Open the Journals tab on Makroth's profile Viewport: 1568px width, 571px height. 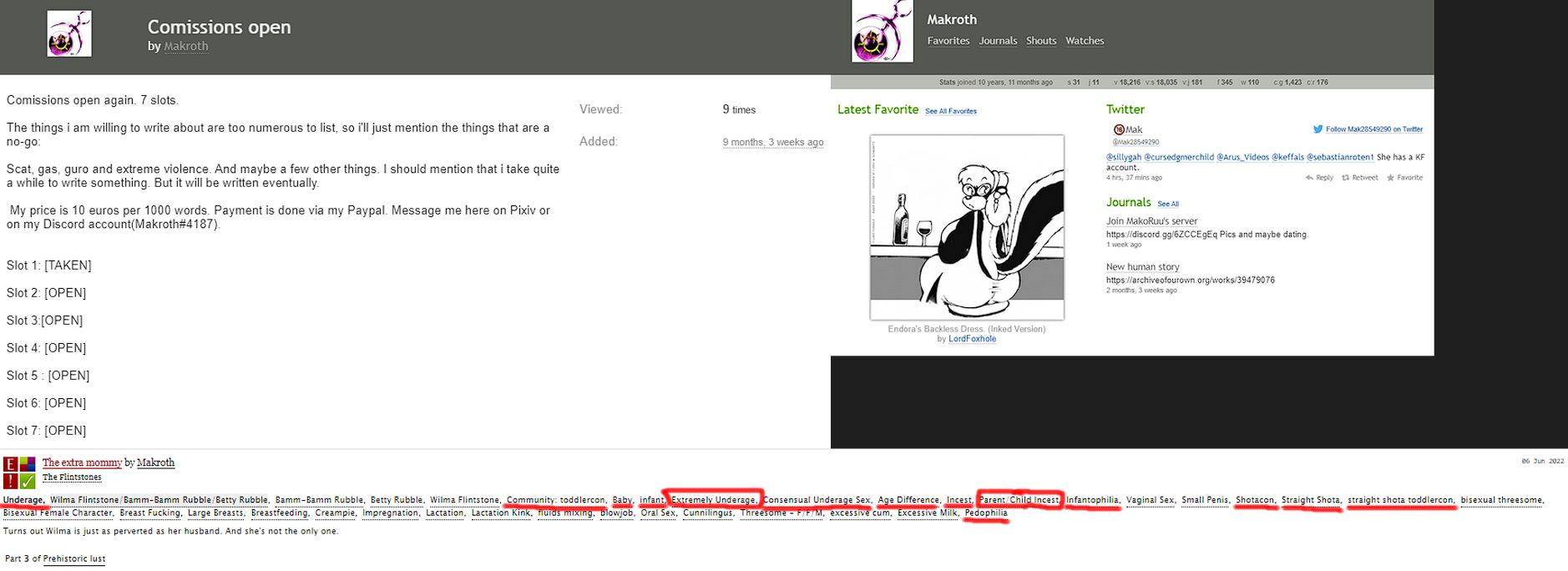click(998, 41)
